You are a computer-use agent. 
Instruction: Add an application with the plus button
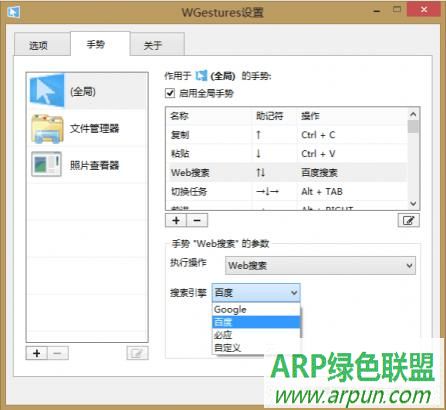pyautogui.click(x=37, y=353)
